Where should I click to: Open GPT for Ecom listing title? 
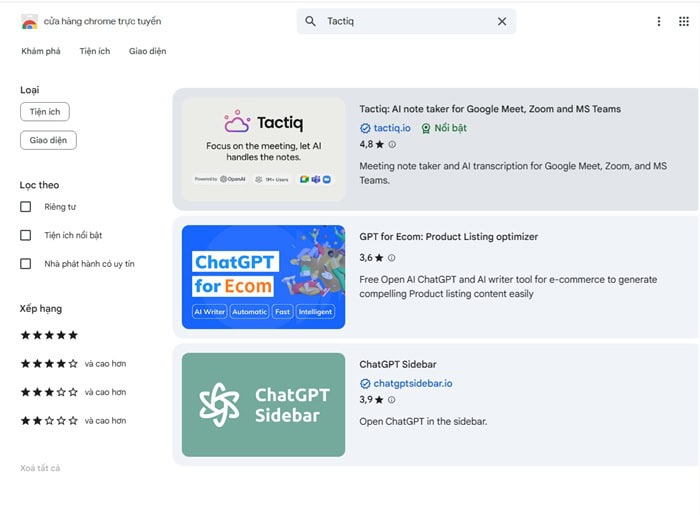449,237
